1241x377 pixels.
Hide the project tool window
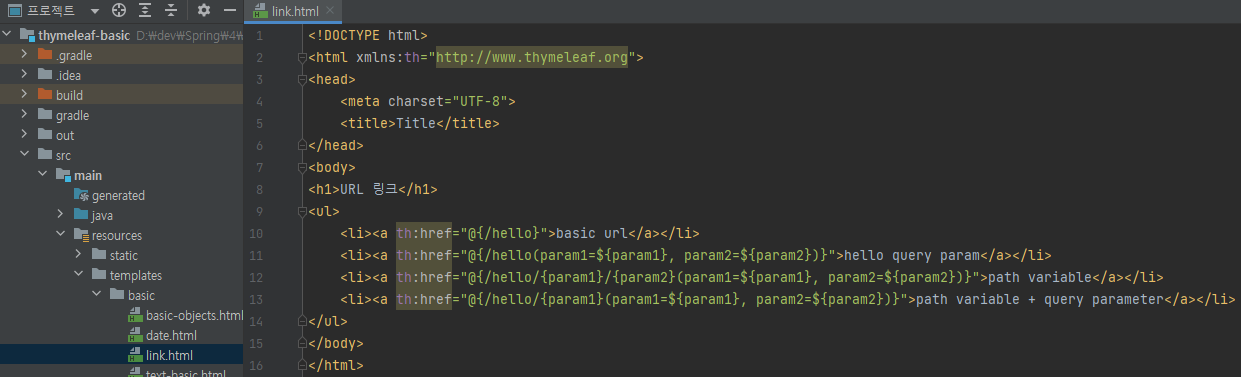[x=230, y=10]
